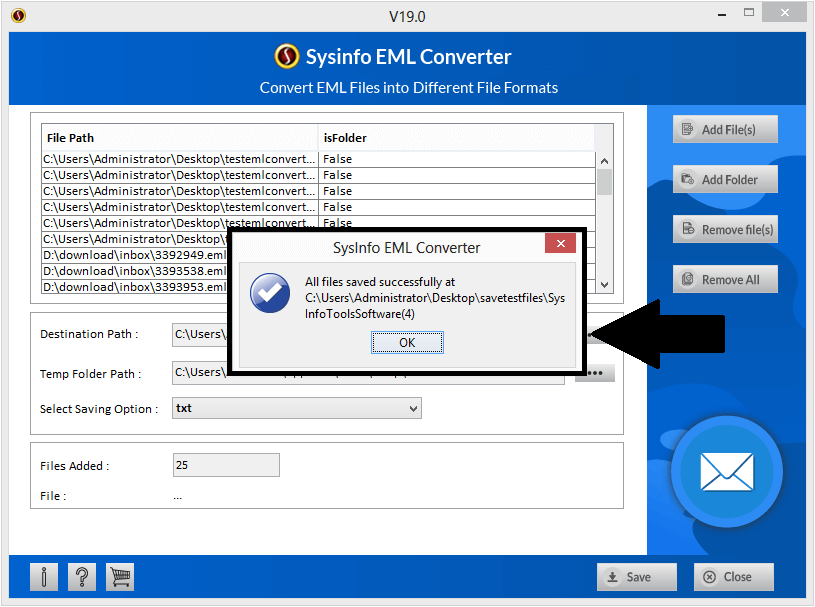
Task: Maximize the V19.0 window
Action: pyautogui.click(x=748, y=12)
